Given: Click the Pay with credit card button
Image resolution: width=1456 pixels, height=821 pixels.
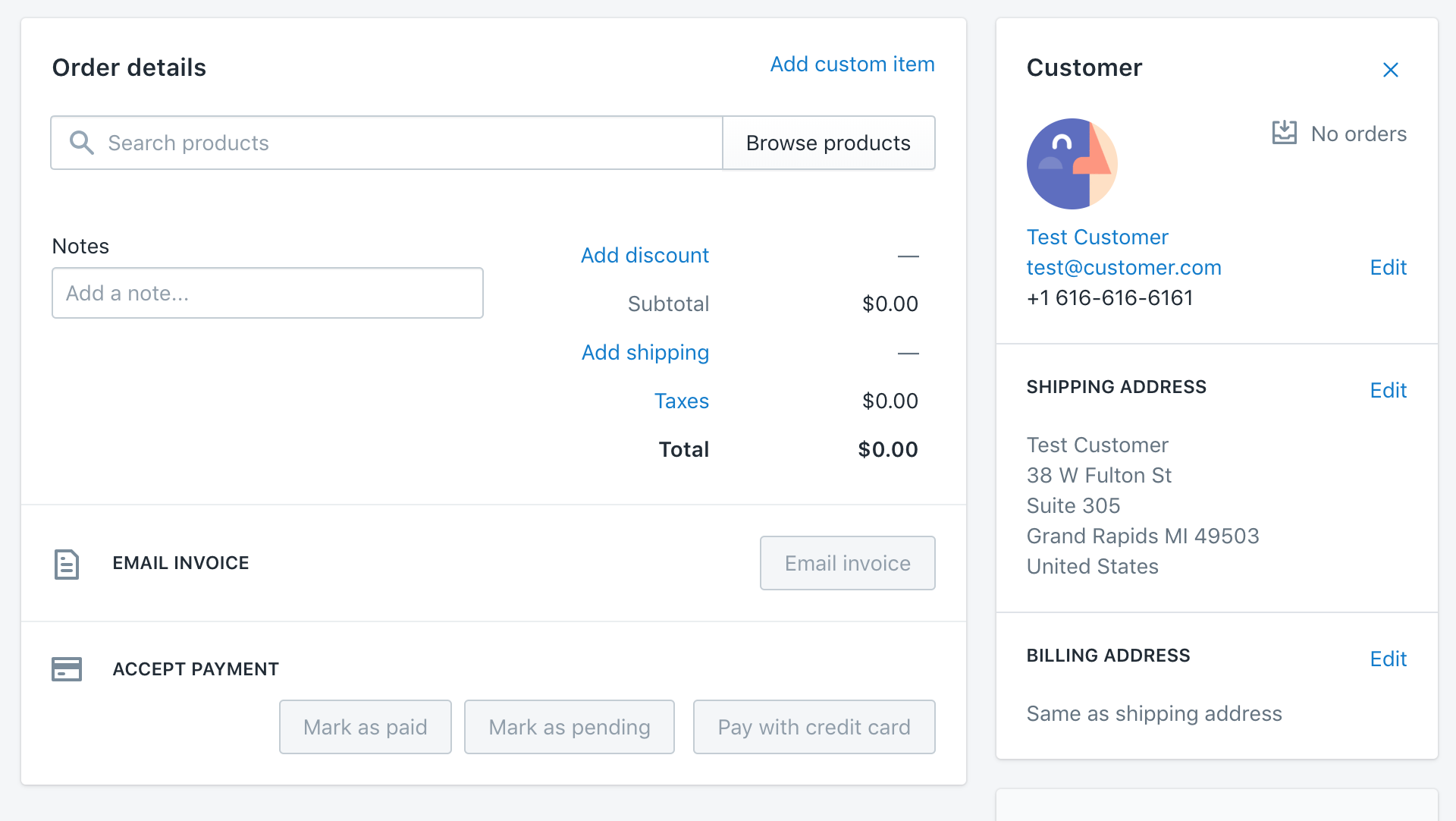Looking at the screenshot, I should (814, 726).
